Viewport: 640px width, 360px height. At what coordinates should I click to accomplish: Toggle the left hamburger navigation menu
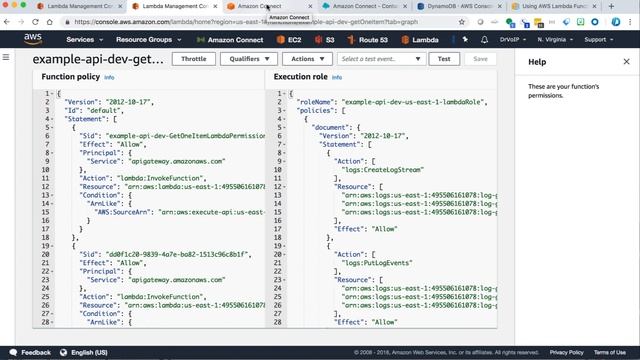(x=6, y=57)
